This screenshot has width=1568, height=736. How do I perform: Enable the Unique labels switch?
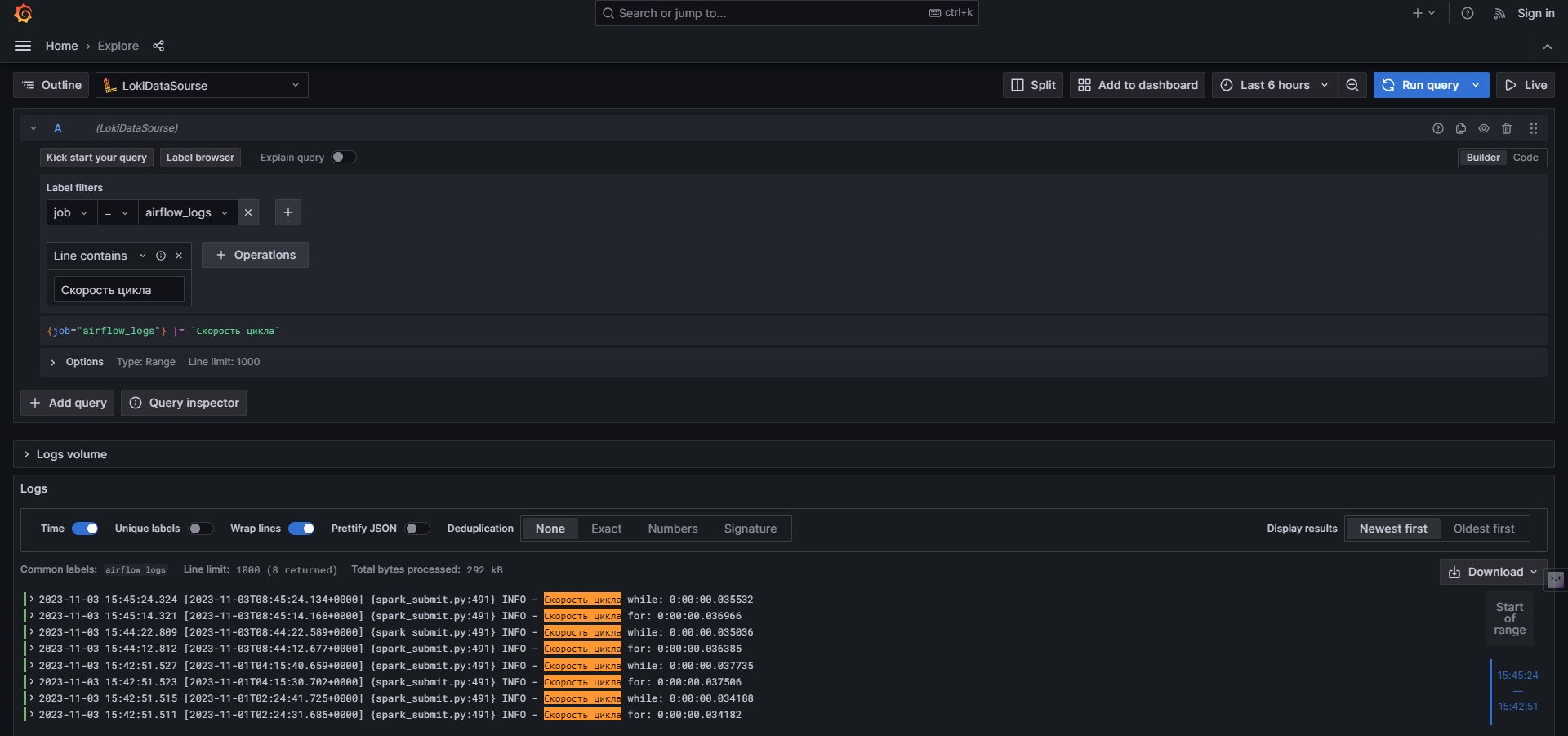(x=200, y=529)
